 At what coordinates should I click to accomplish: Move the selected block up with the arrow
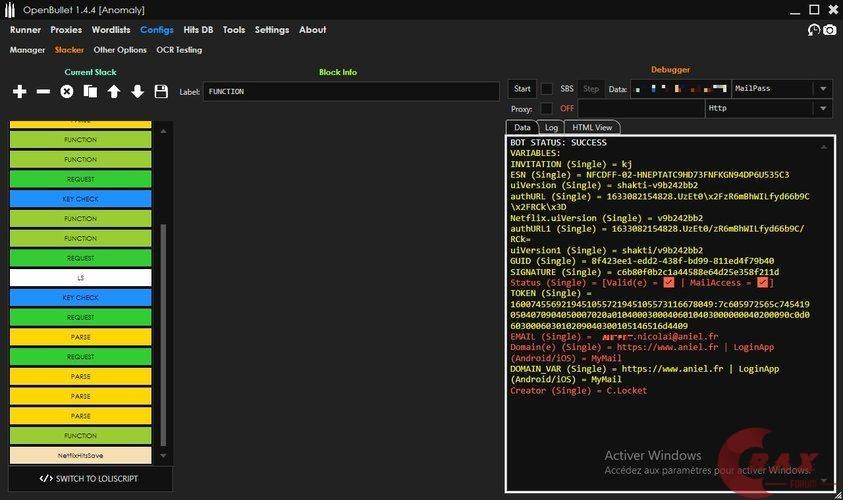(x=114, y=92)
